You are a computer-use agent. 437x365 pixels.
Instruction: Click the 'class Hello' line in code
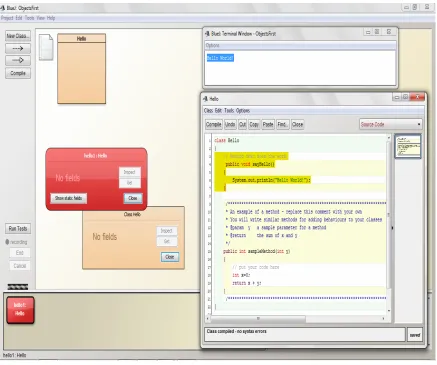pos(227,140)
